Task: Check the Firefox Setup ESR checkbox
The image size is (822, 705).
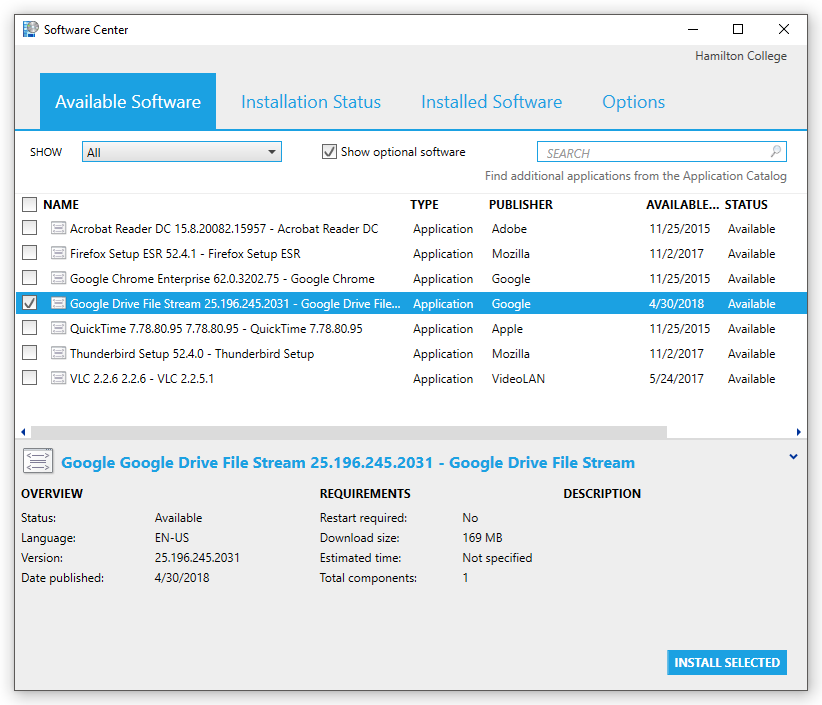Action: point(29,253)
